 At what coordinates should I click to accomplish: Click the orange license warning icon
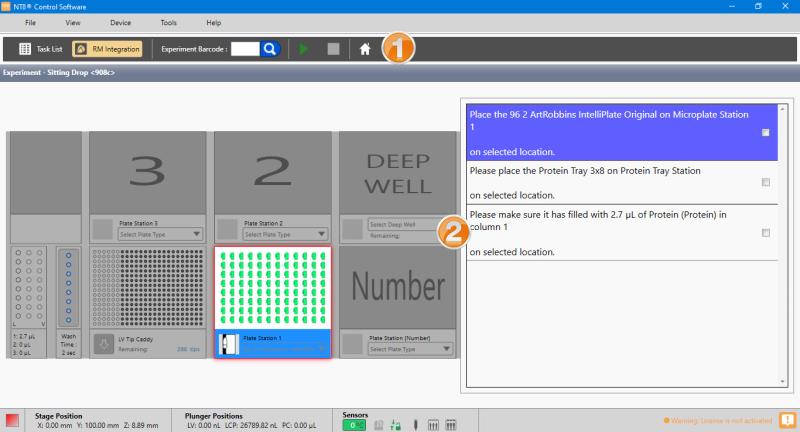787,421
